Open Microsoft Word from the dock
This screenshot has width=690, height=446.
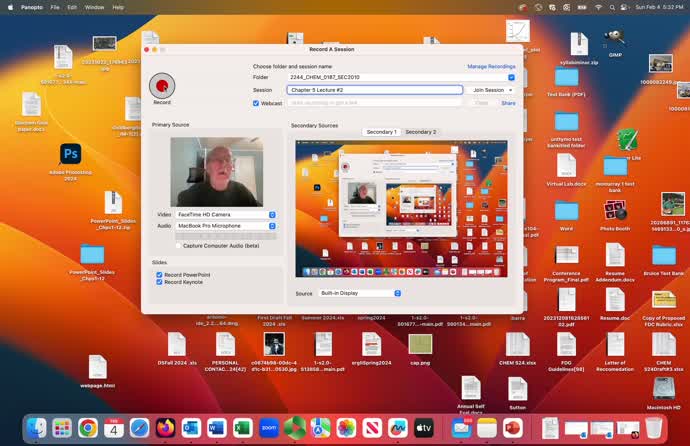pos(217,428)
